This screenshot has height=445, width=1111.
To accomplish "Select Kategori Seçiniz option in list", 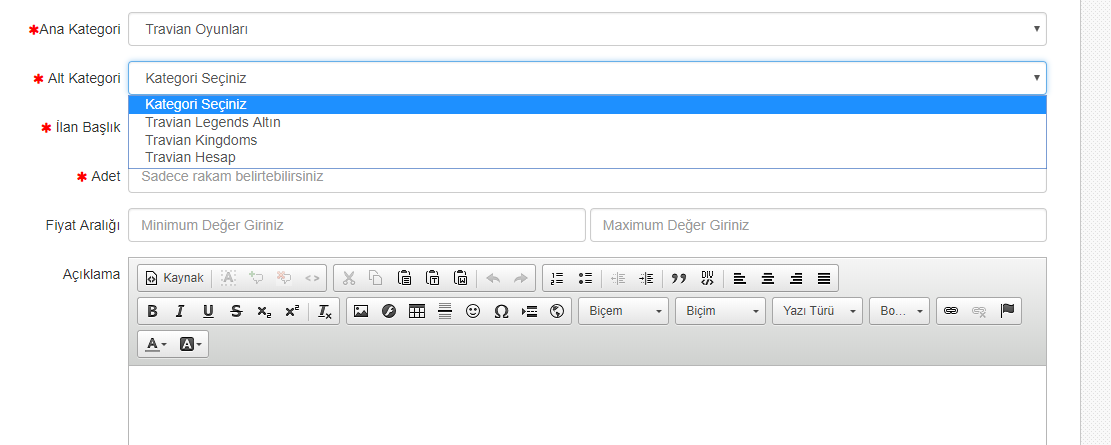I will tap(587, 105).
